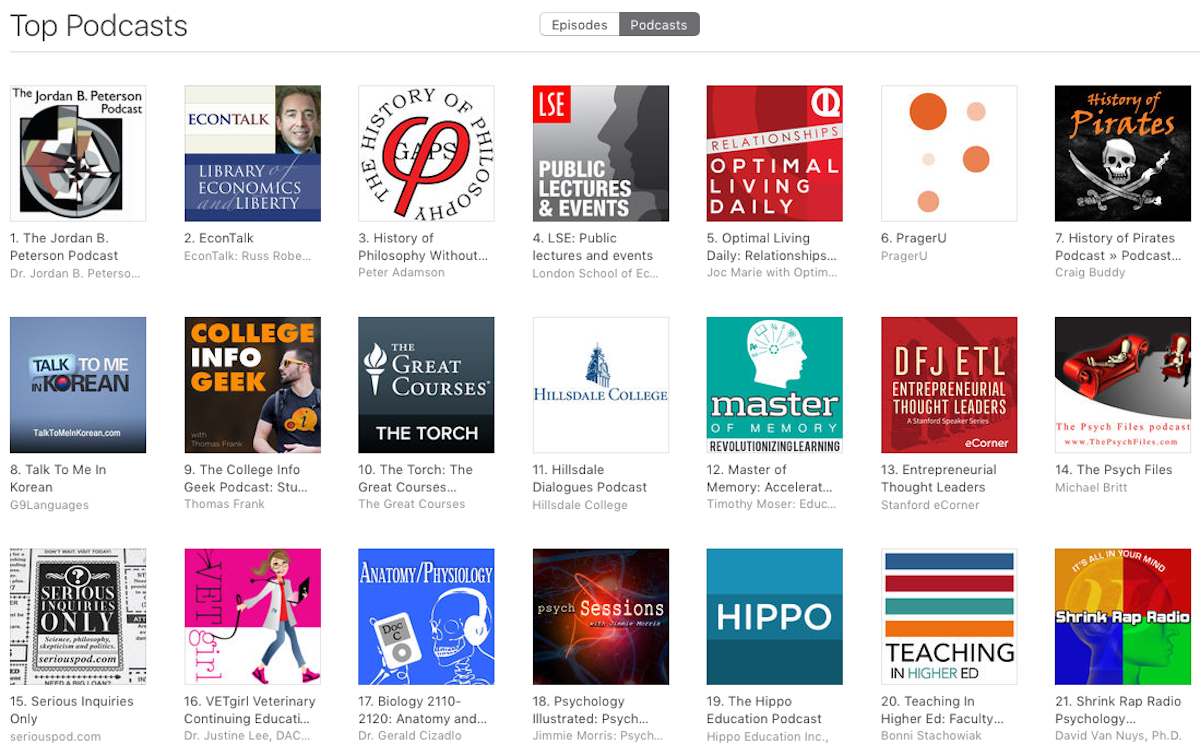This screenshot has width=1200, height=756.
Task: Select author name 'Bonni Stachowiak'
Action: pyautogui.click(x=933, y=737)
